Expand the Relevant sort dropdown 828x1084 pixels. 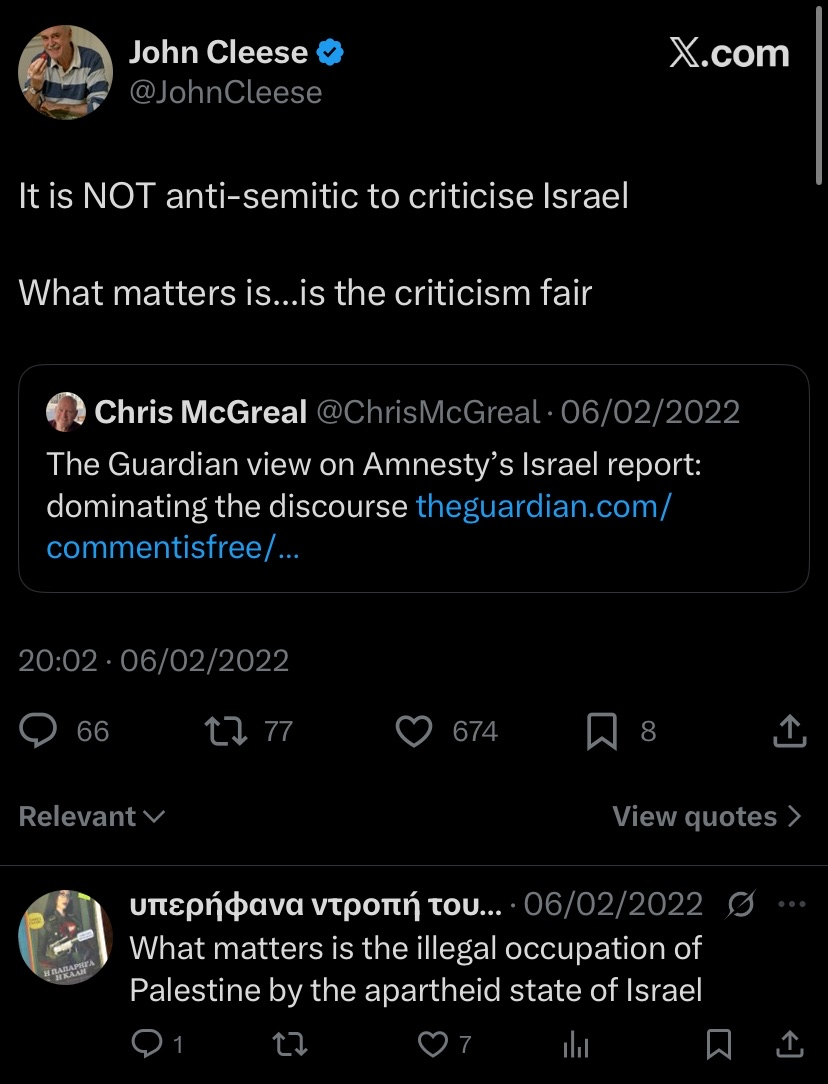(x=92, y=816)
